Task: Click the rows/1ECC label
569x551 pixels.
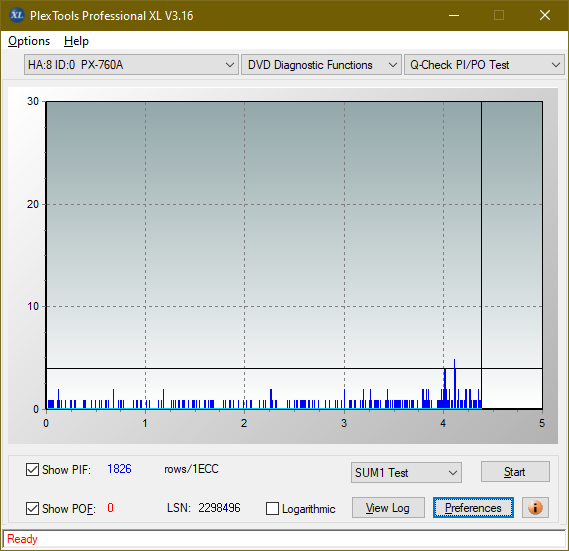Action: click(x=191, y=469)
